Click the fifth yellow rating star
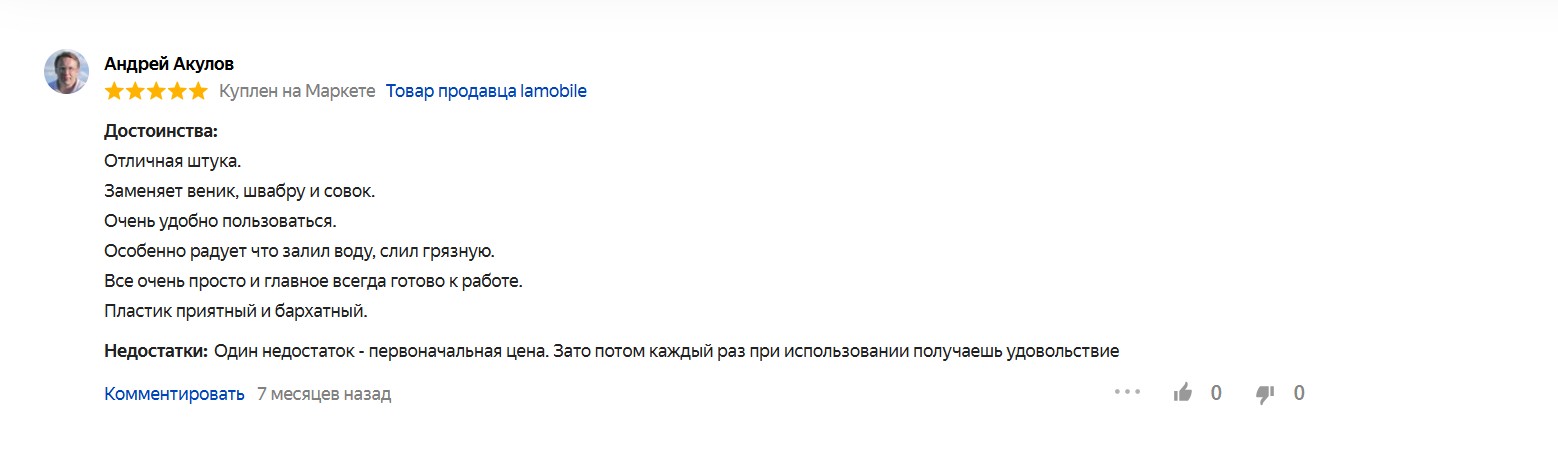This screenshot has width=1558, height=460. (198, 91)
